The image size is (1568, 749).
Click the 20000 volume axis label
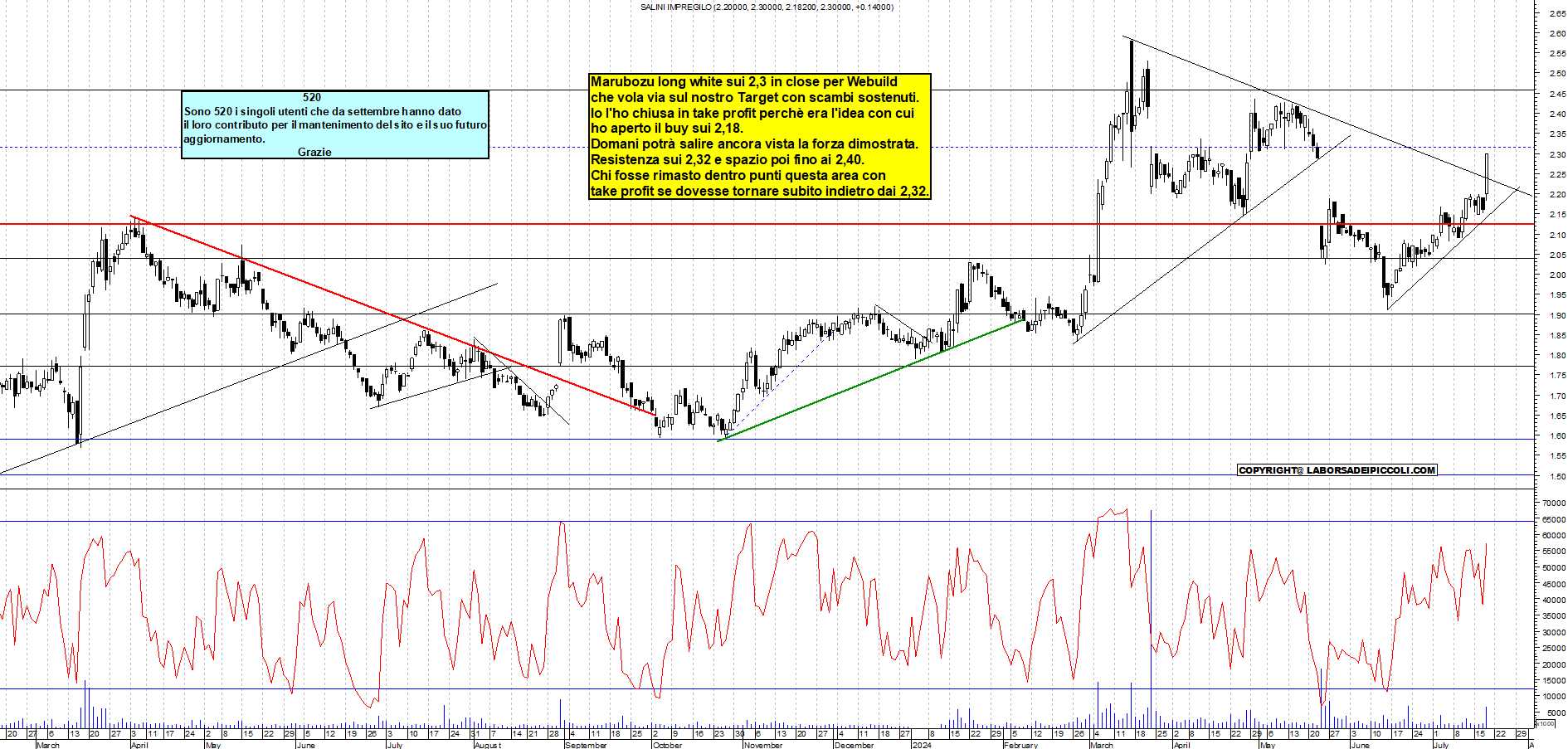click(1554, 665)
